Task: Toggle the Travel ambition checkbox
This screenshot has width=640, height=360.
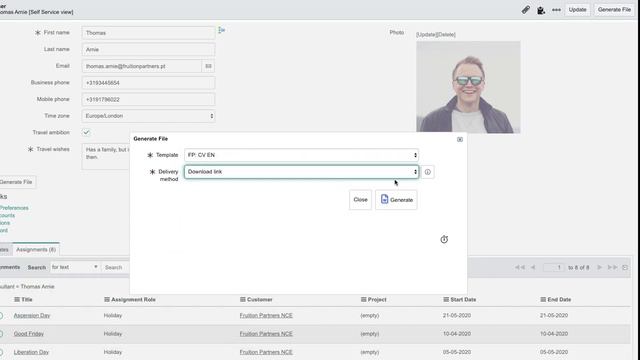Action: pyautogui.click(x=86, y=132)
